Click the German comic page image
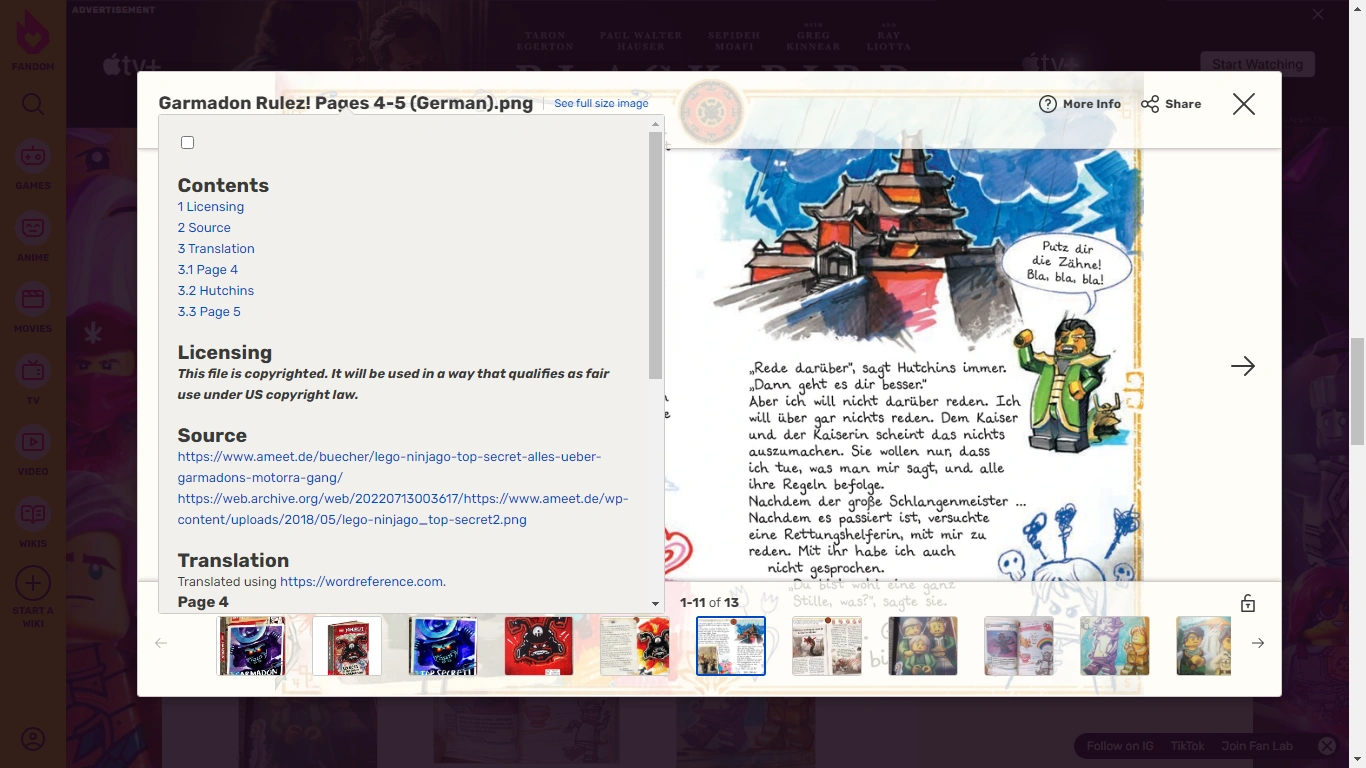 click(903, 366)
